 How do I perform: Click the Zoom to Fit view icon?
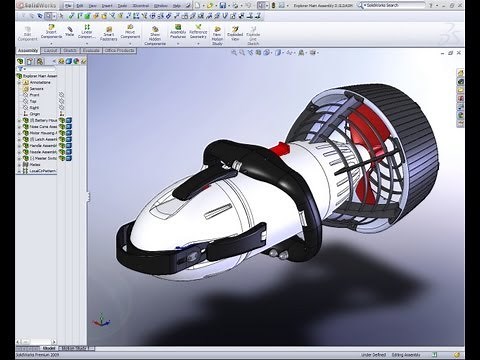pyautogui.click(x=234, y=53)
